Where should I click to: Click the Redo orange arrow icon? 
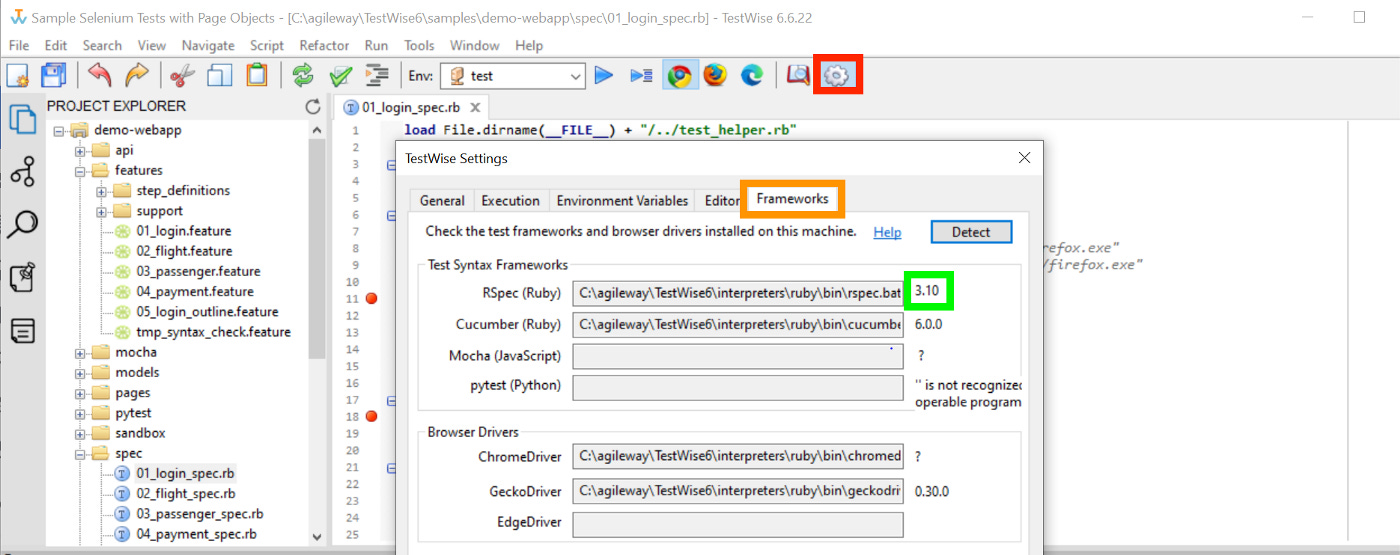136,75
